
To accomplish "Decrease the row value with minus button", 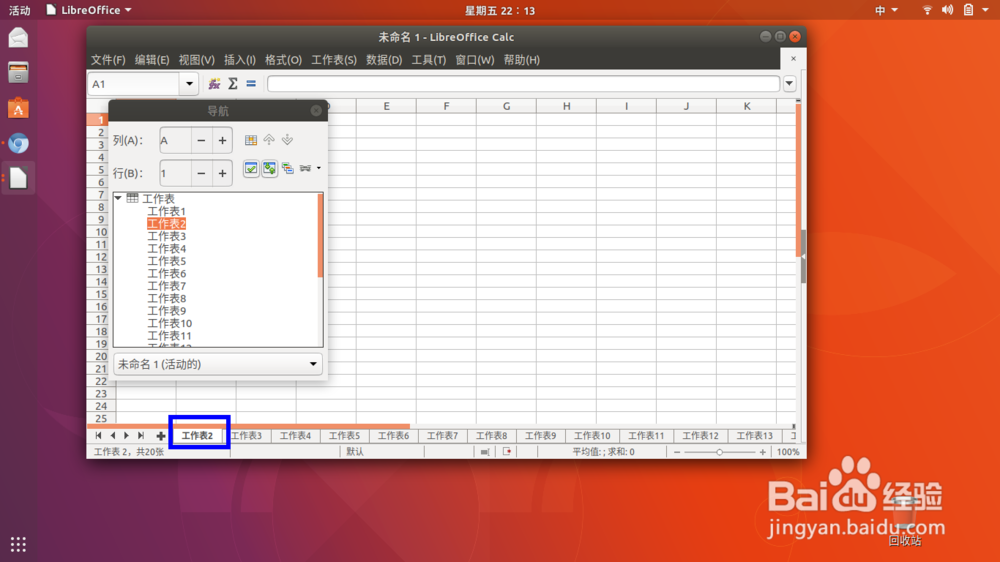I will 201,173.
